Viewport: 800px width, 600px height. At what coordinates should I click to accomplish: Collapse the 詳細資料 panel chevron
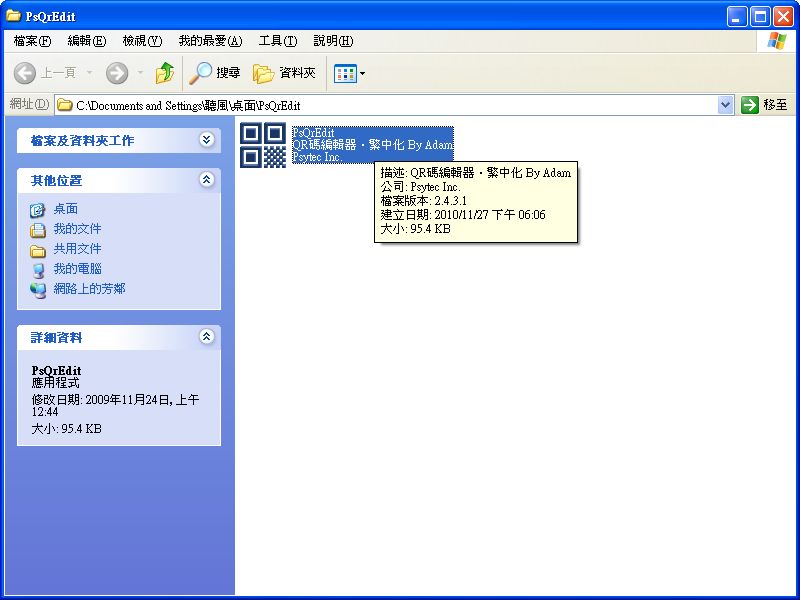207,337
